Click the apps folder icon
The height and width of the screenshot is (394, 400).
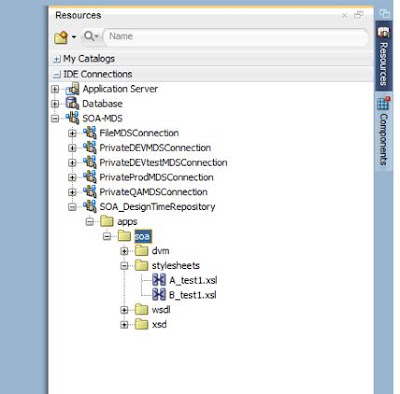pyautogui.click(x=107, y=221)
